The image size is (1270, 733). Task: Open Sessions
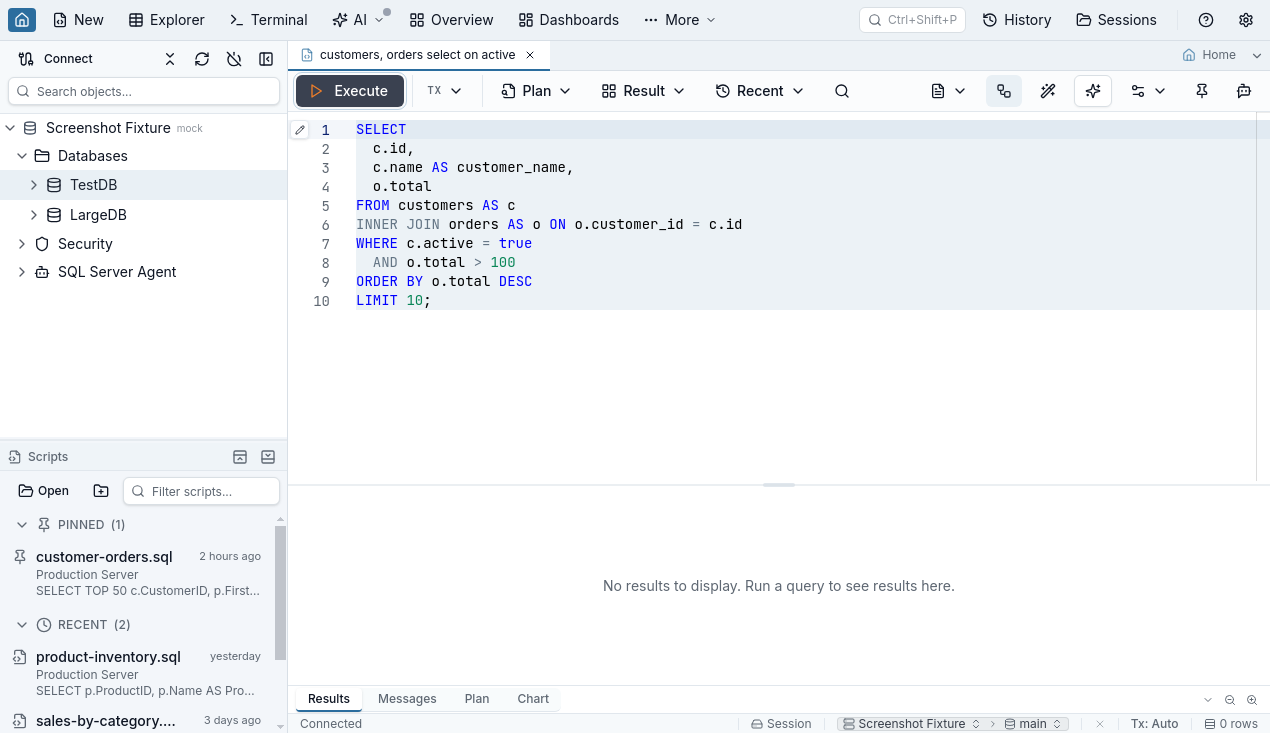[x=1116, y=20]
